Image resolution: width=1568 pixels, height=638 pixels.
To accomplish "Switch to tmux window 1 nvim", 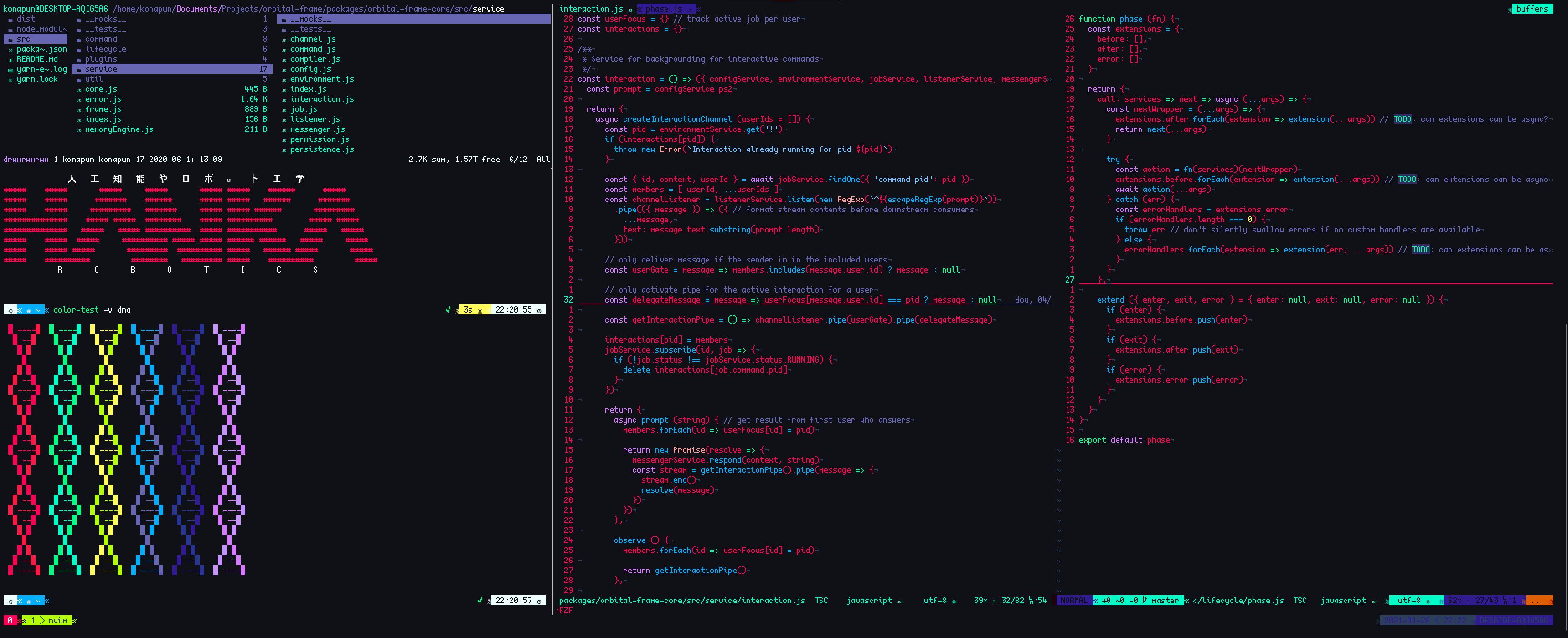I will [x=47, y=620].
